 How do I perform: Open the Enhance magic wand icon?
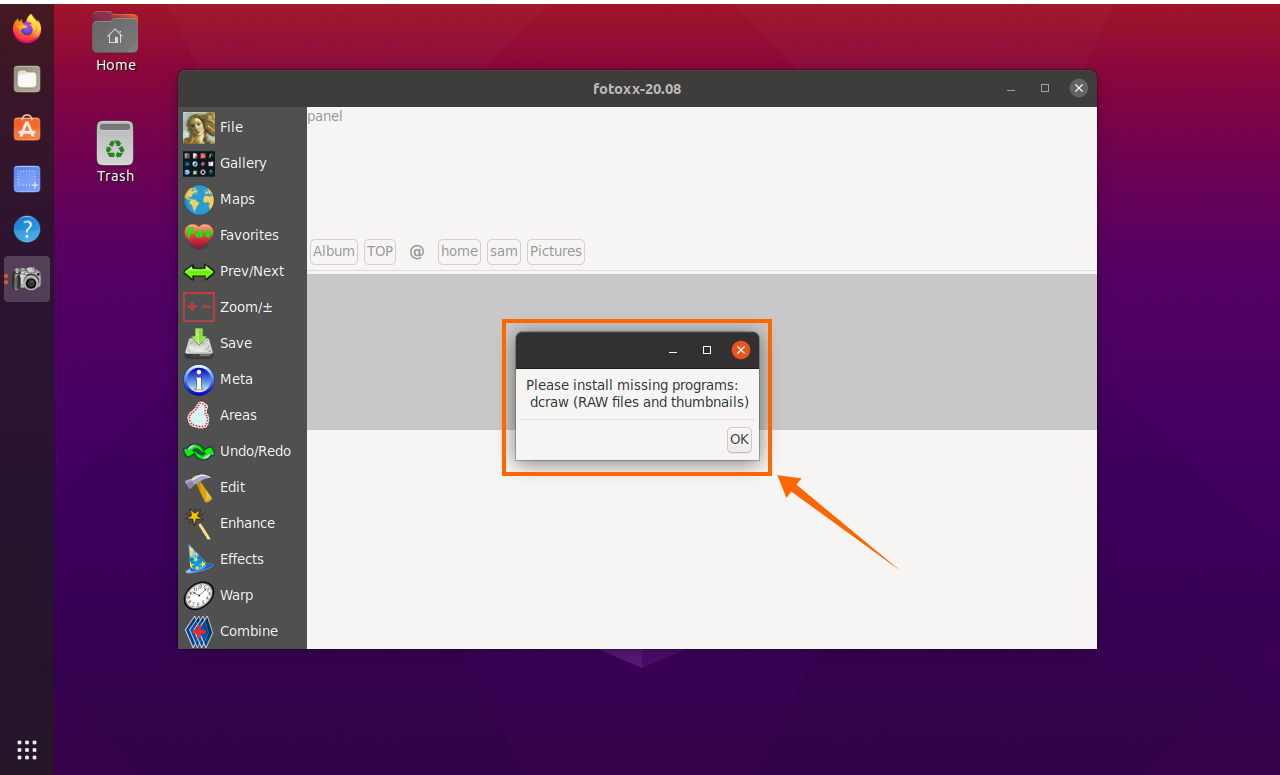tap(199, 523)
